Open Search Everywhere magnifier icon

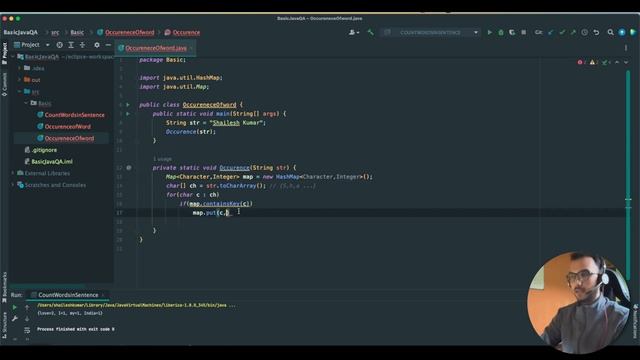click(610, 32)
